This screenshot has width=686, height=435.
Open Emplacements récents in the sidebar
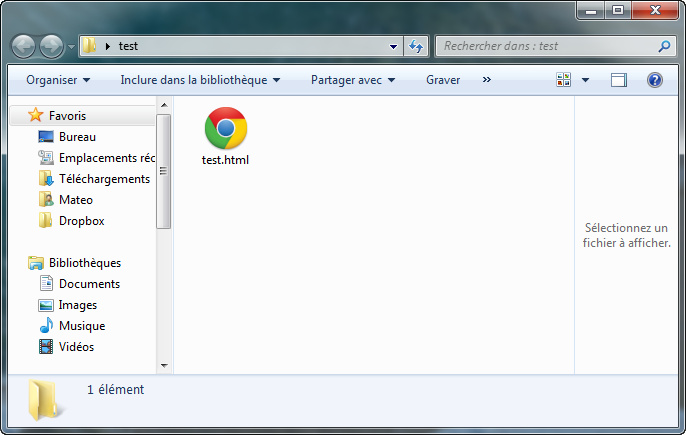107,158
